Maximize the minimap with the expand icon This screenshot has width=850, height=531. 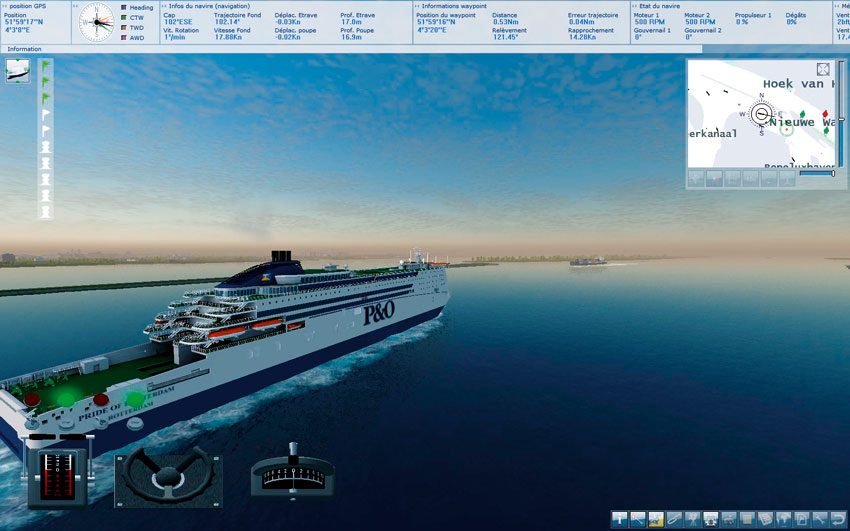click(x=823, y=69)
